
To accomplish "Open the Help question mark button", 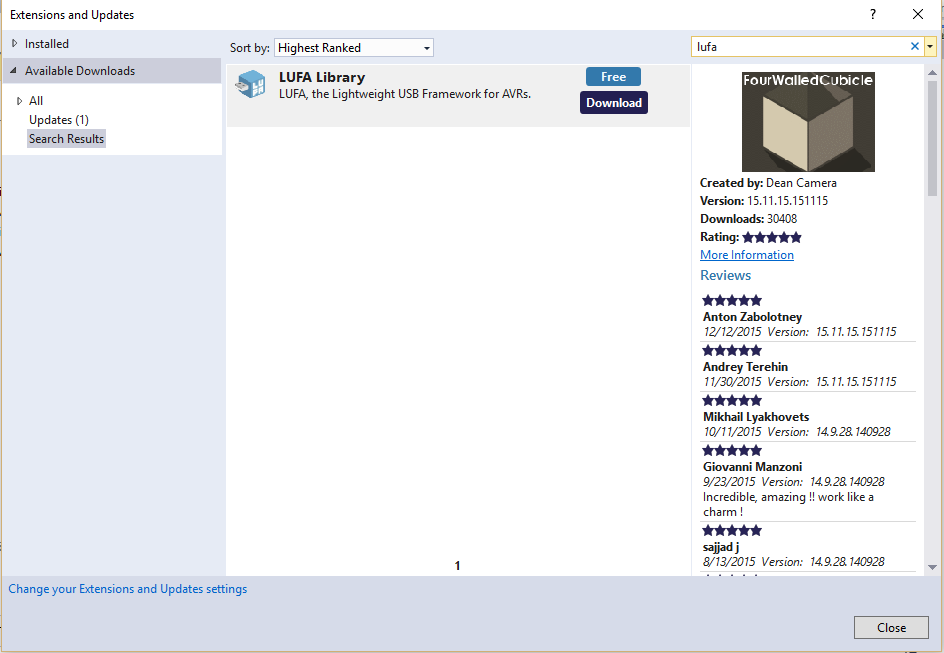I will point(873,14).
